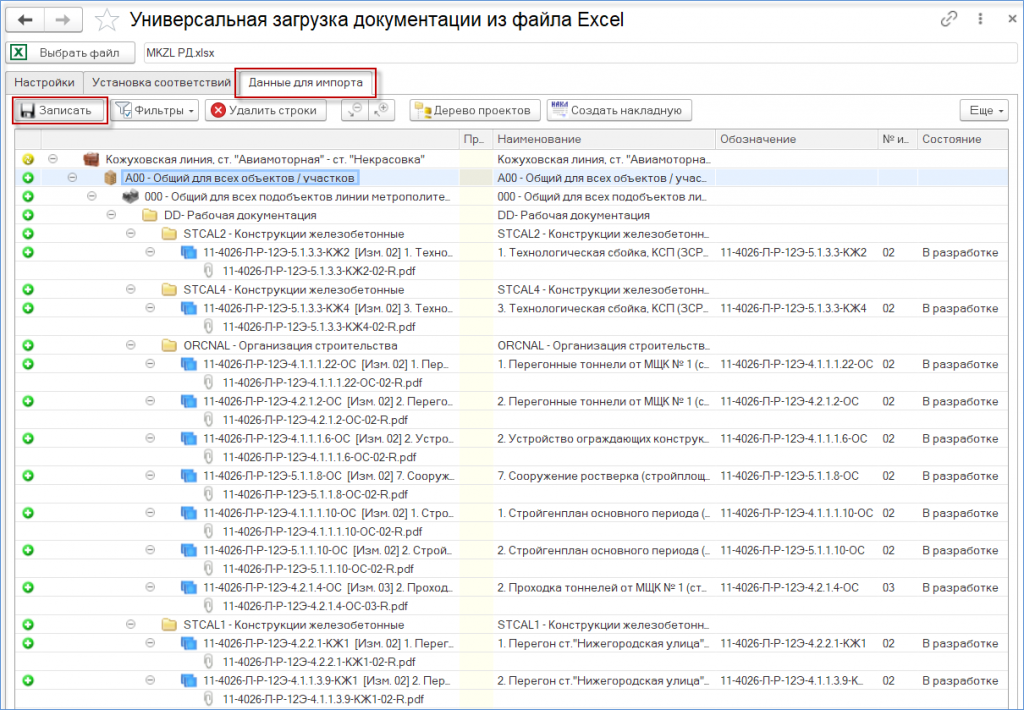This screenshot has width=1024, height=710.
Task: Open the Еще dropdown menu
Action: click(x=984, y=110)
